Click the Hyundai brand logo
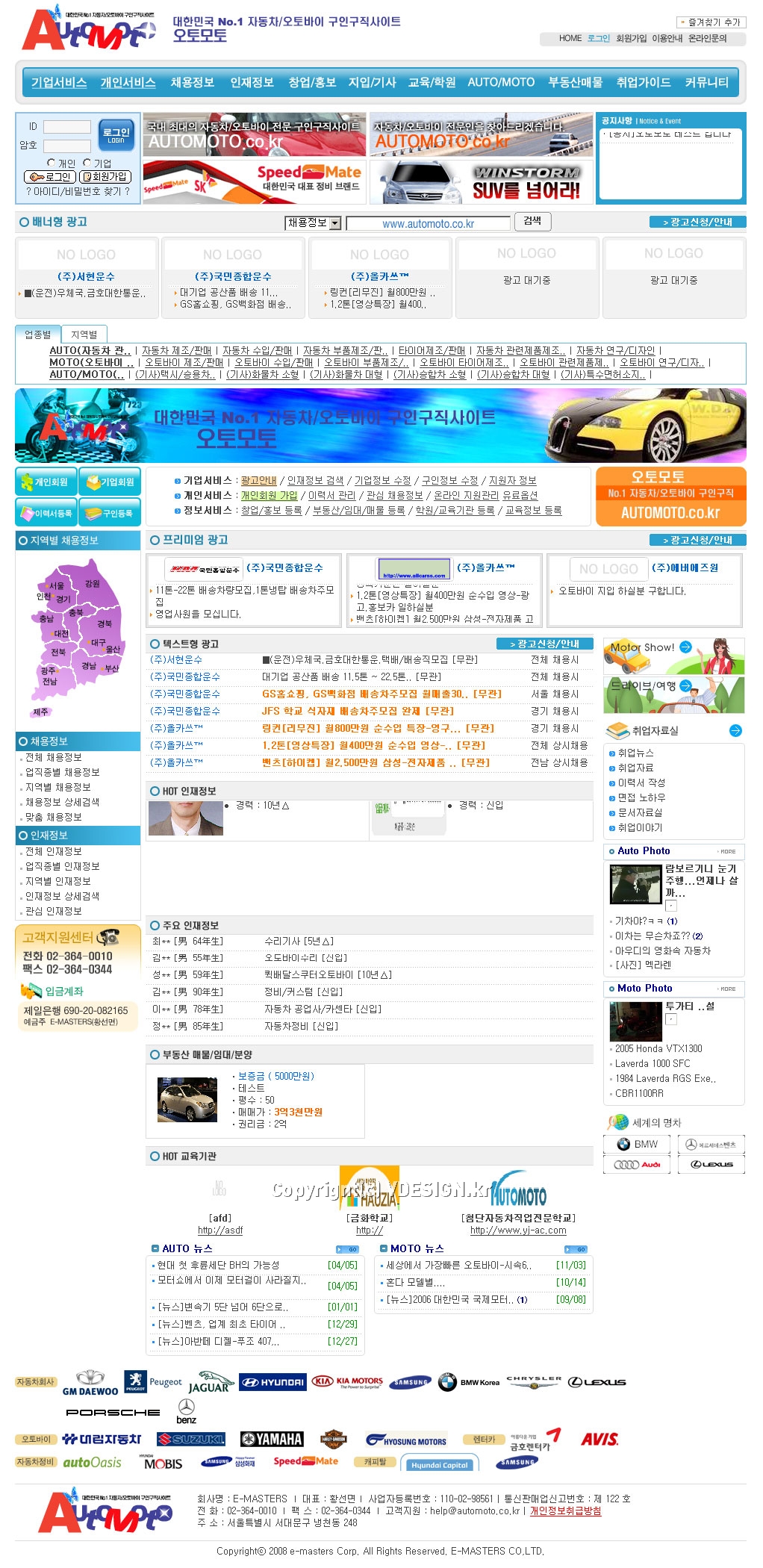The height and width of the screenshot is (1568, 763). pyautogui.click(x=272, y=1382)
